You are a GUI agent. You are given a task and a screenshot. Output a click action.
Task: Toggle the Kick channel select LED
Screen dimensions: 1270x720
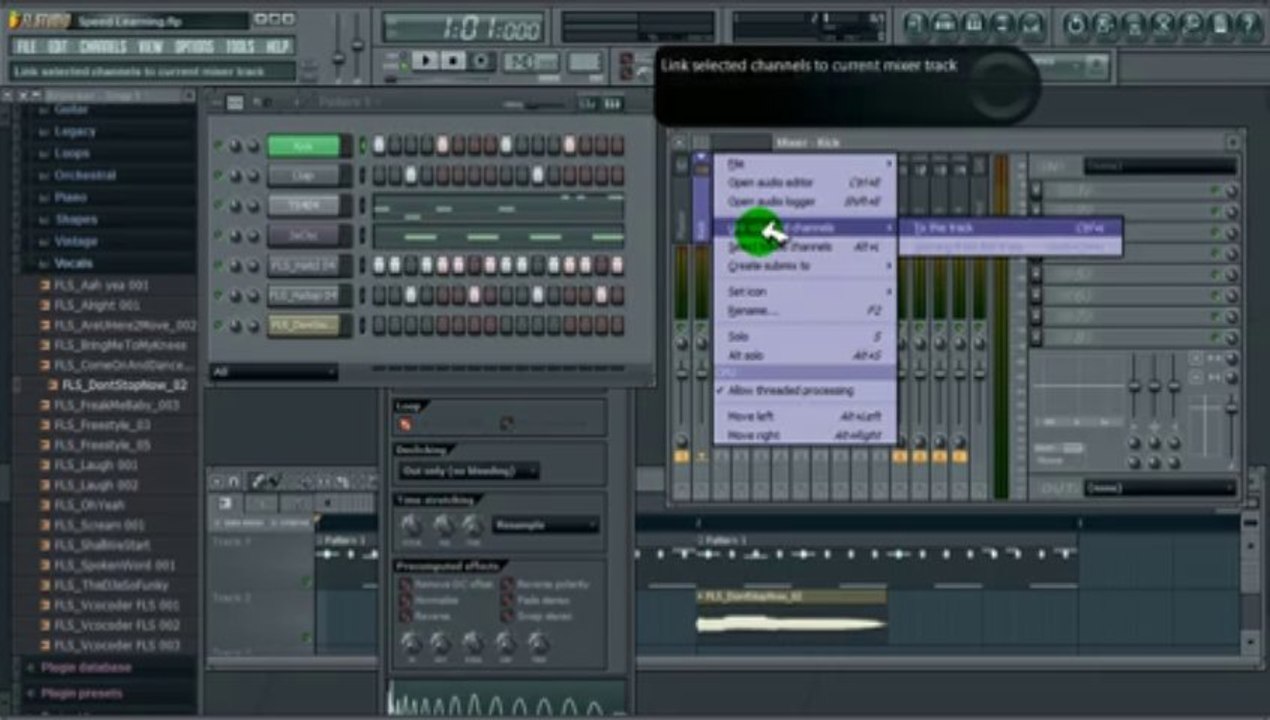click(362, 146)
